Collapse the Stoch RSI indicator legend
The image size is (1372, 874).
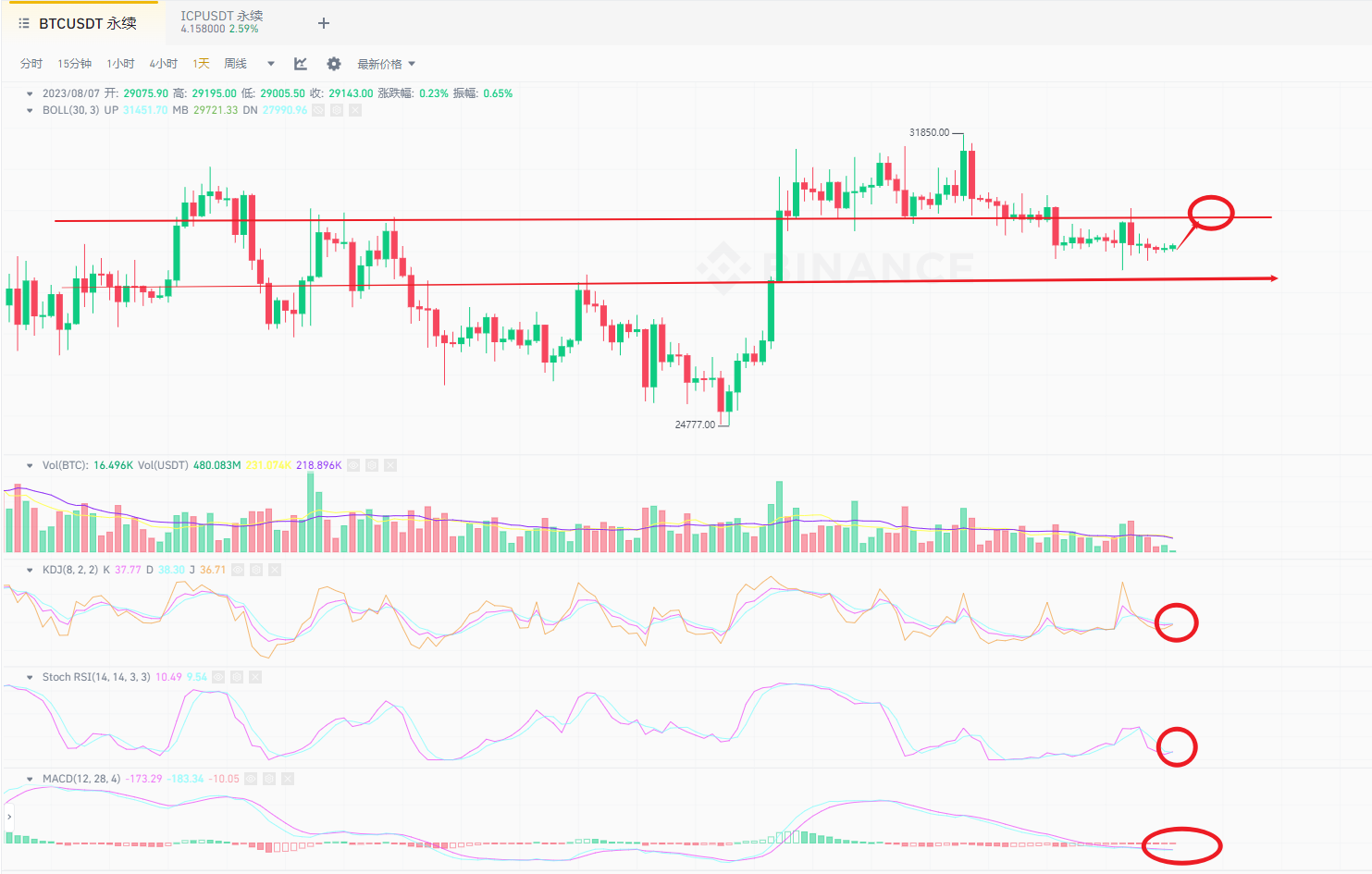tap(30, 677)
